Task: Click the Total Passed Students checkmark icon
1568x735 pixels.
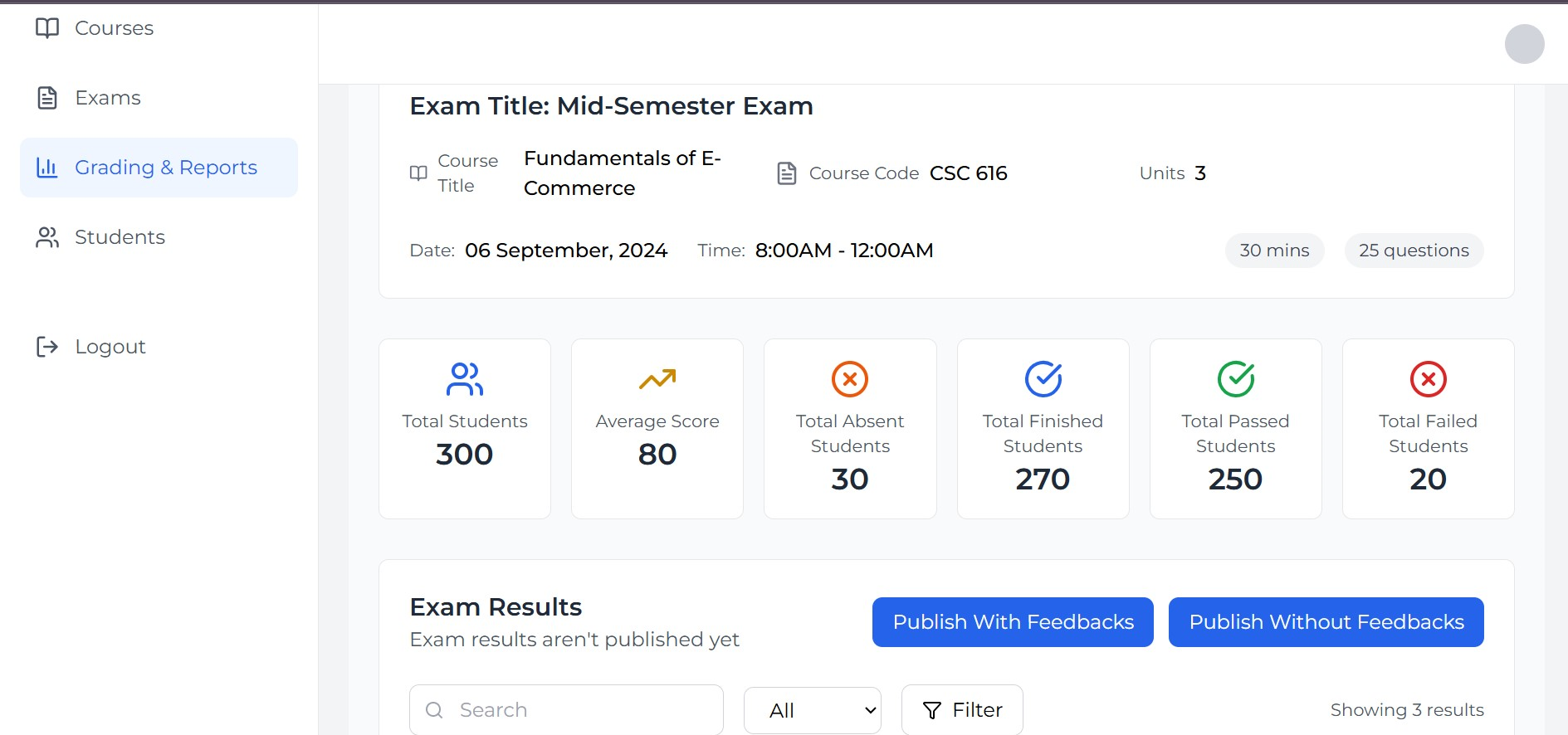Action: 1236,379
